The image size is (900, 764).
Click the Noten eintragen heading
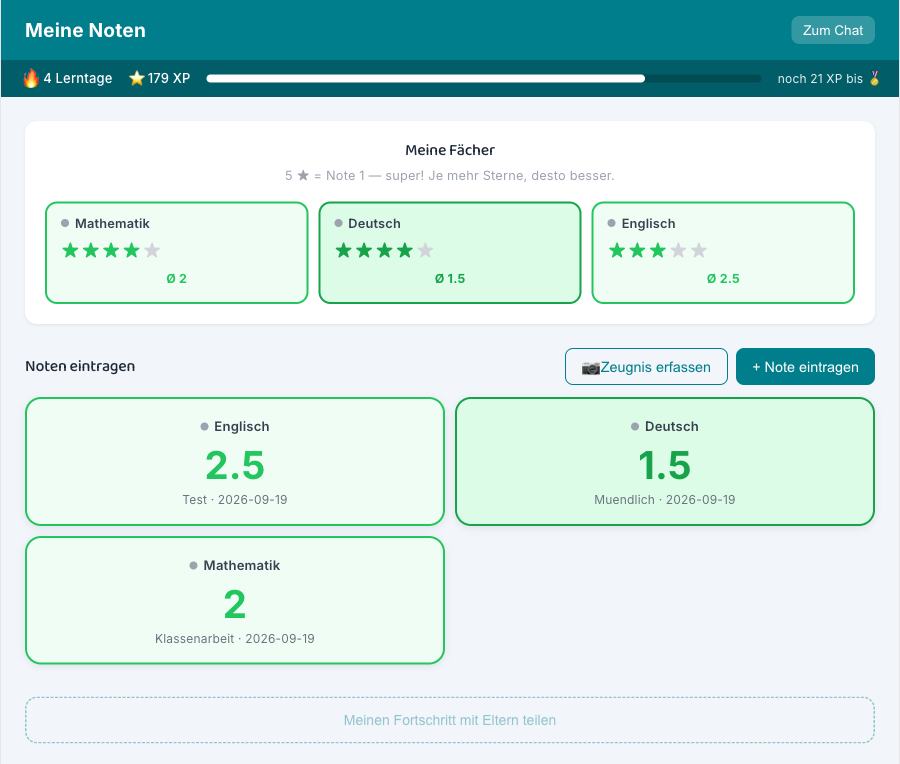[80, 366]
